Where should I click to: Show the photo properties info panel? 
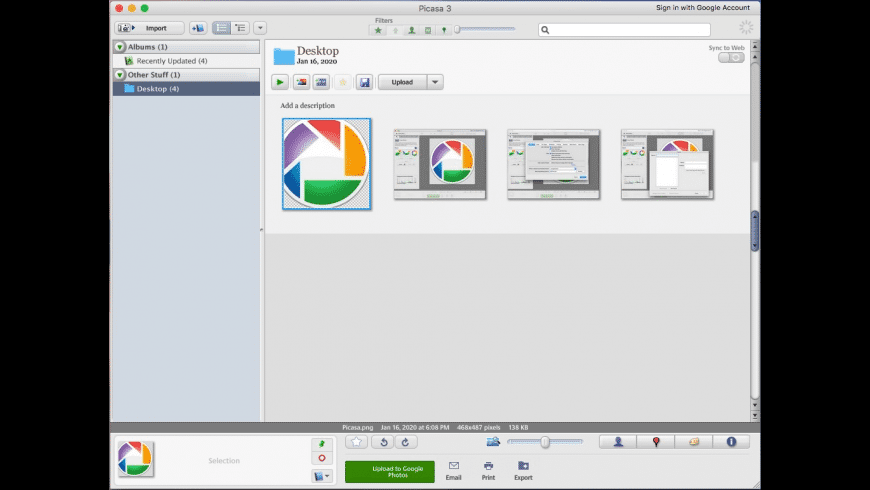[731, 442]
